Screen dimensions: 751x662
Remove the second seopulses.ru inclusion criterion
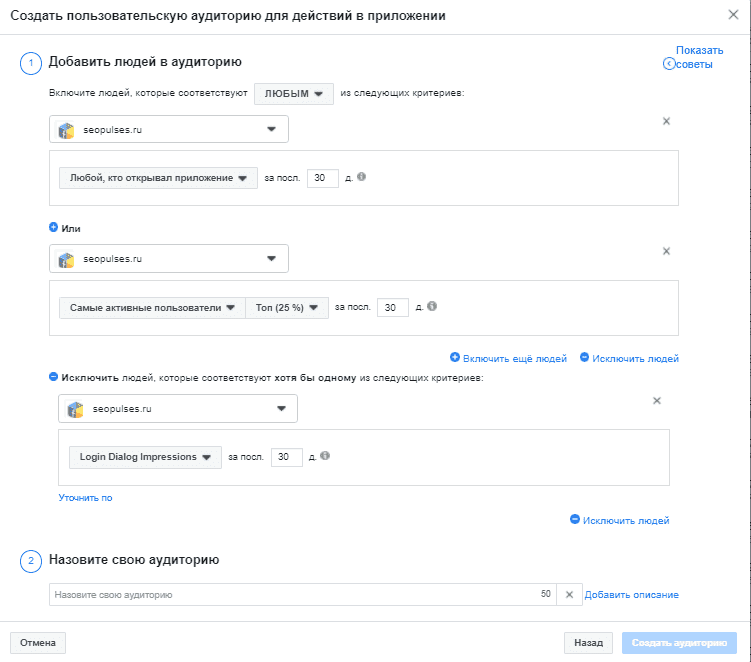[x=666, y=251]
